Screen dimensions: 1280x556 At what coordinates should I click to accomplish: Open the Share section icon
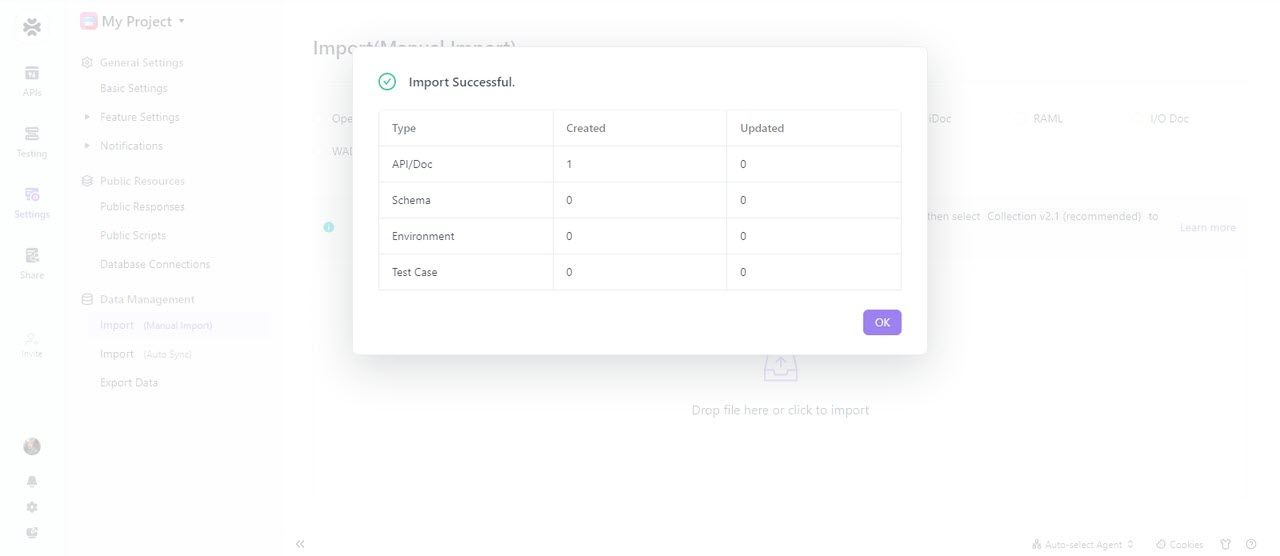(32, 263)
